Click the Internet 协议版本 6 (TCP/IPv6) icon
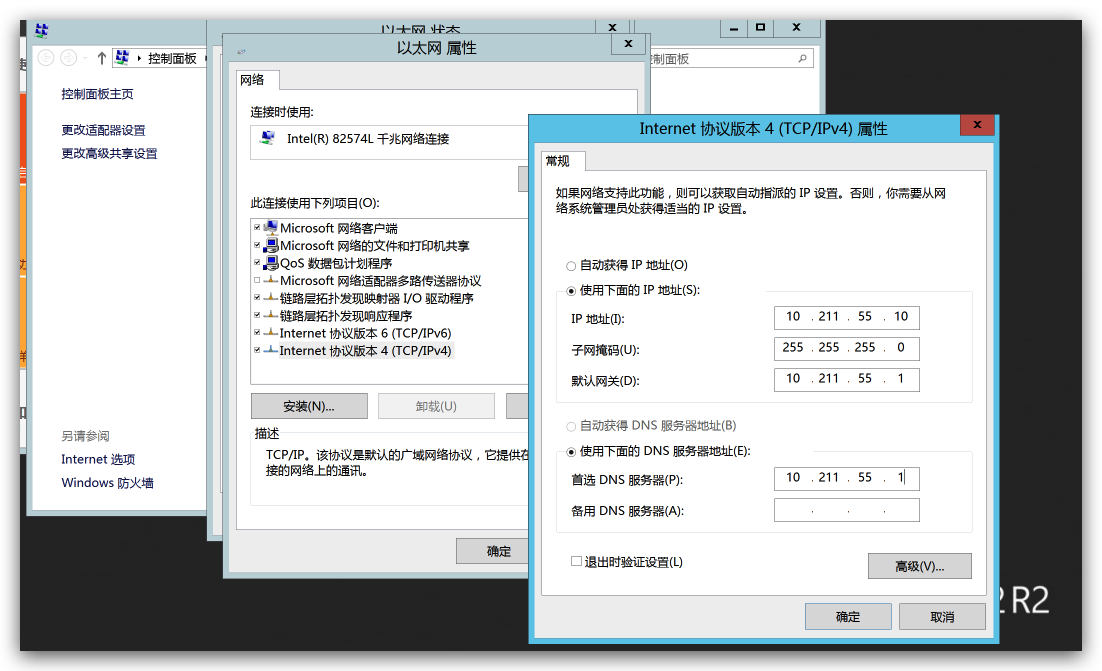The width and height of the screenshot is (1102, 671). pos(271,333)
